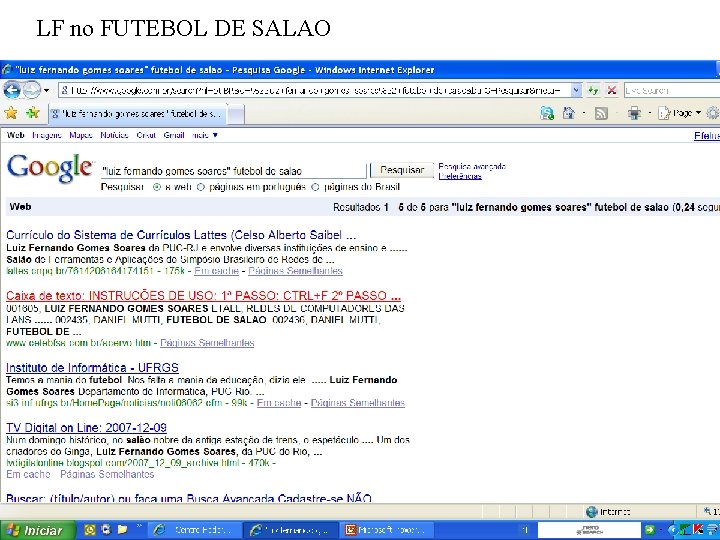
Task: Open the red 'Caixa de texto: INSTRUÇÕES DE USO' result
Action: coord(203,295)
